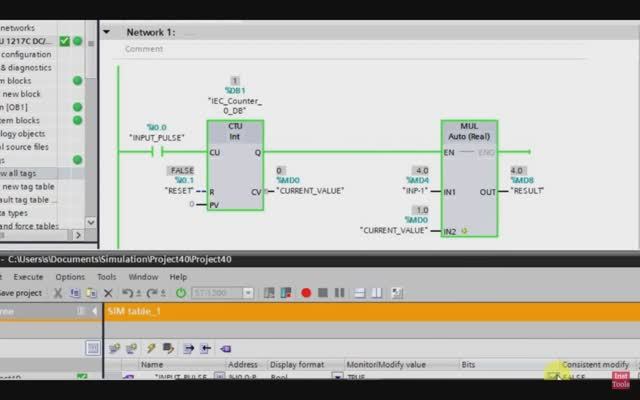Click the purple tag icon in SIM table toolbar

[x=225, y=349]
